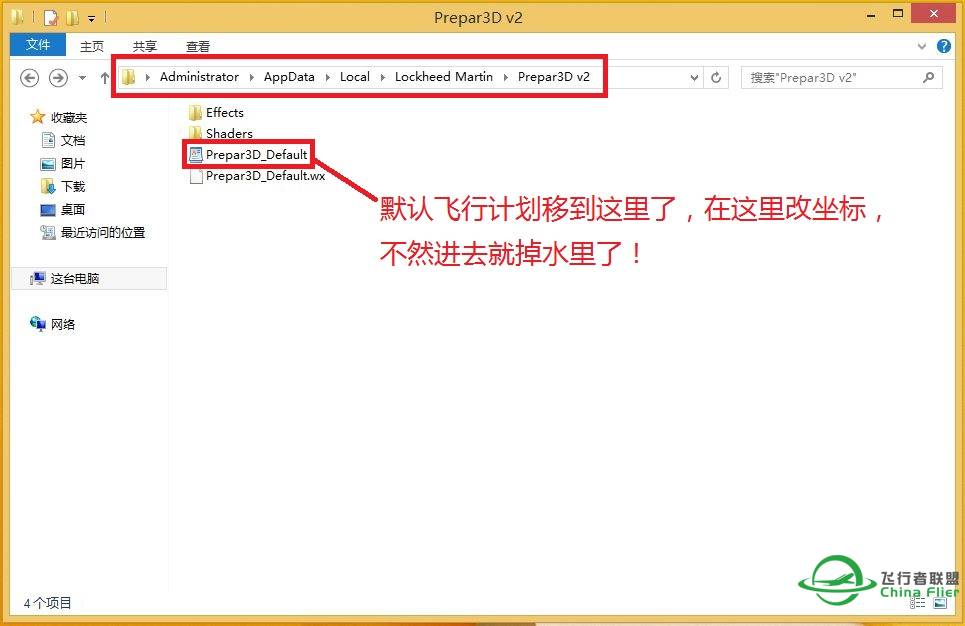Refresh the current folder
This screenshot has width=965, height=626.
coord(716,78)
